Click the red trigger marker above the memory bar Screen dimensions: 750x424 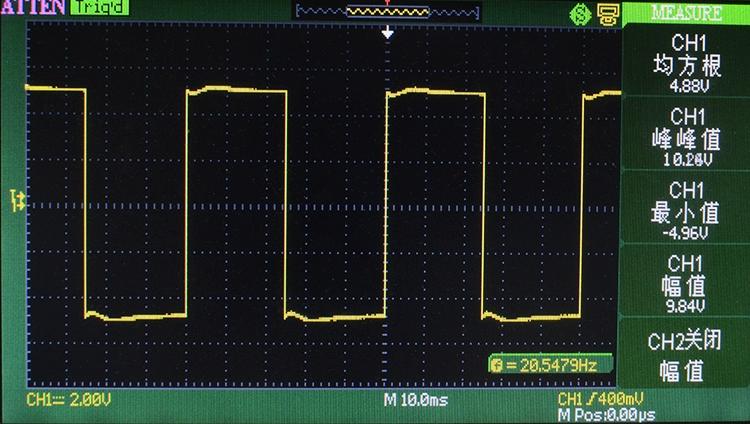click(388, 3)
